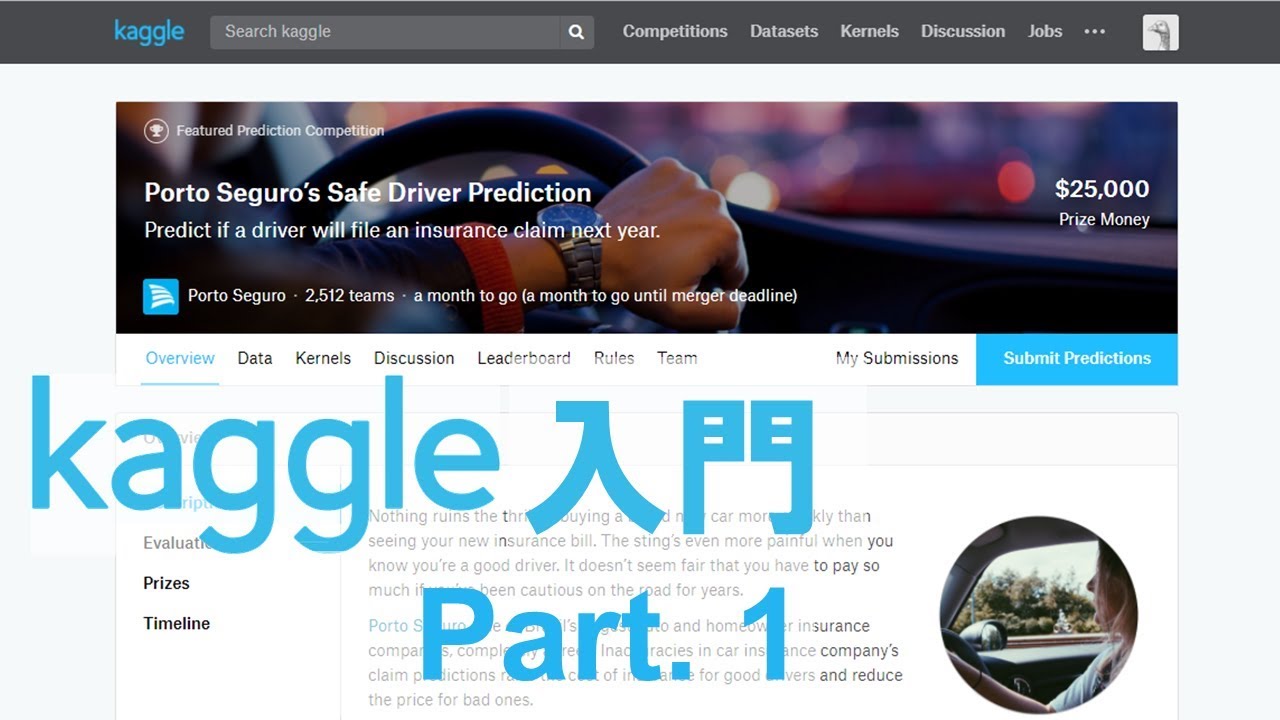Open Datasets in top navigation

tap(784, 32)
